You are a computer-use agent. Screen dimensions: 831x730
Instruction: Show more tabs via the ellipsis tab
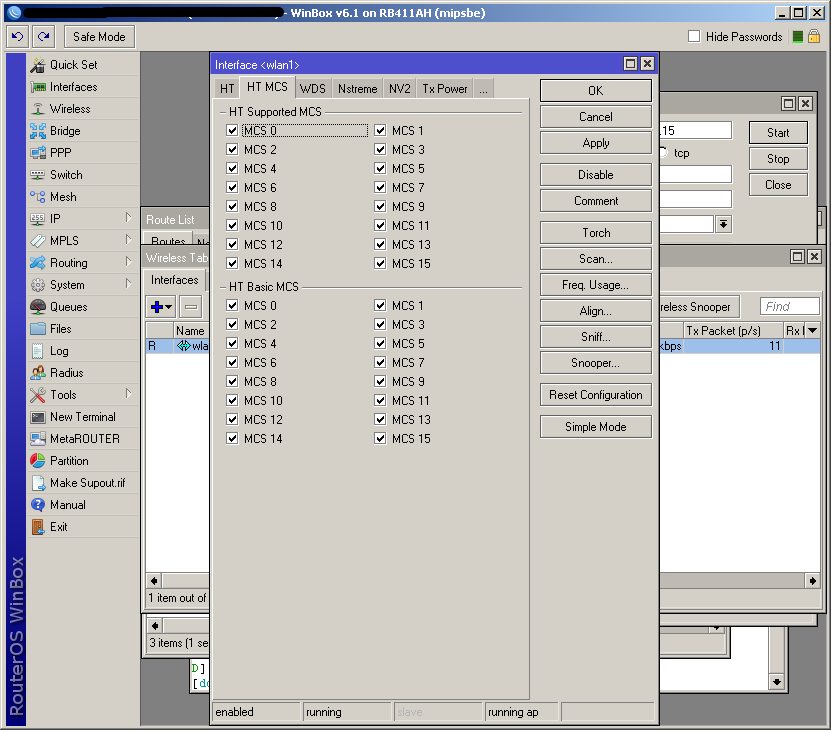[x=483, y=89]
